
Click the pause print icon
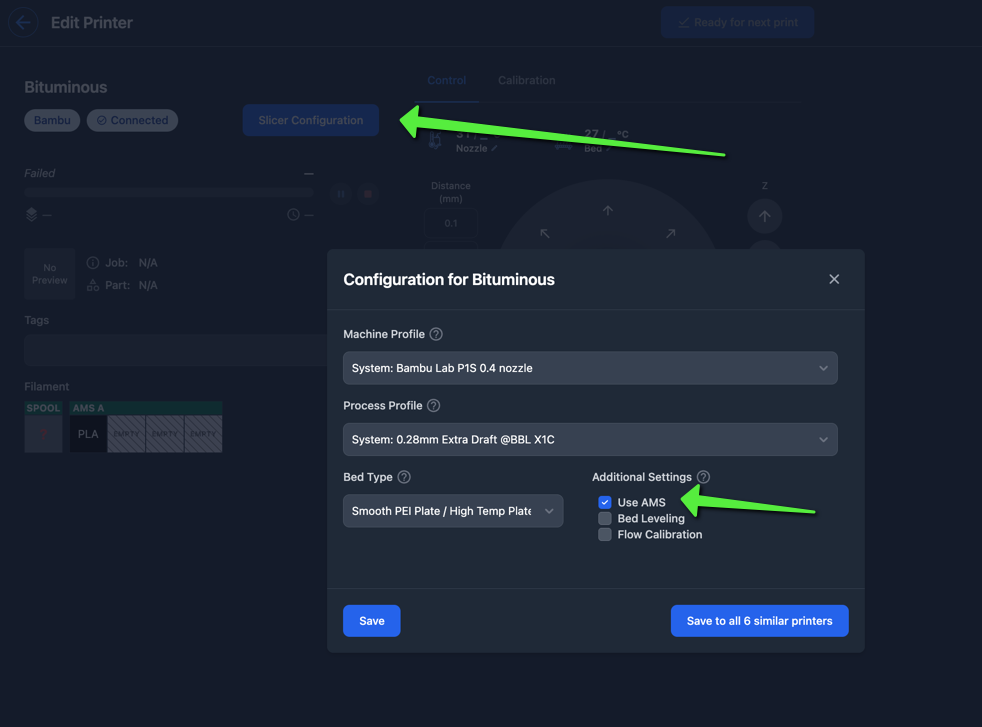click(x=341, y=194)
